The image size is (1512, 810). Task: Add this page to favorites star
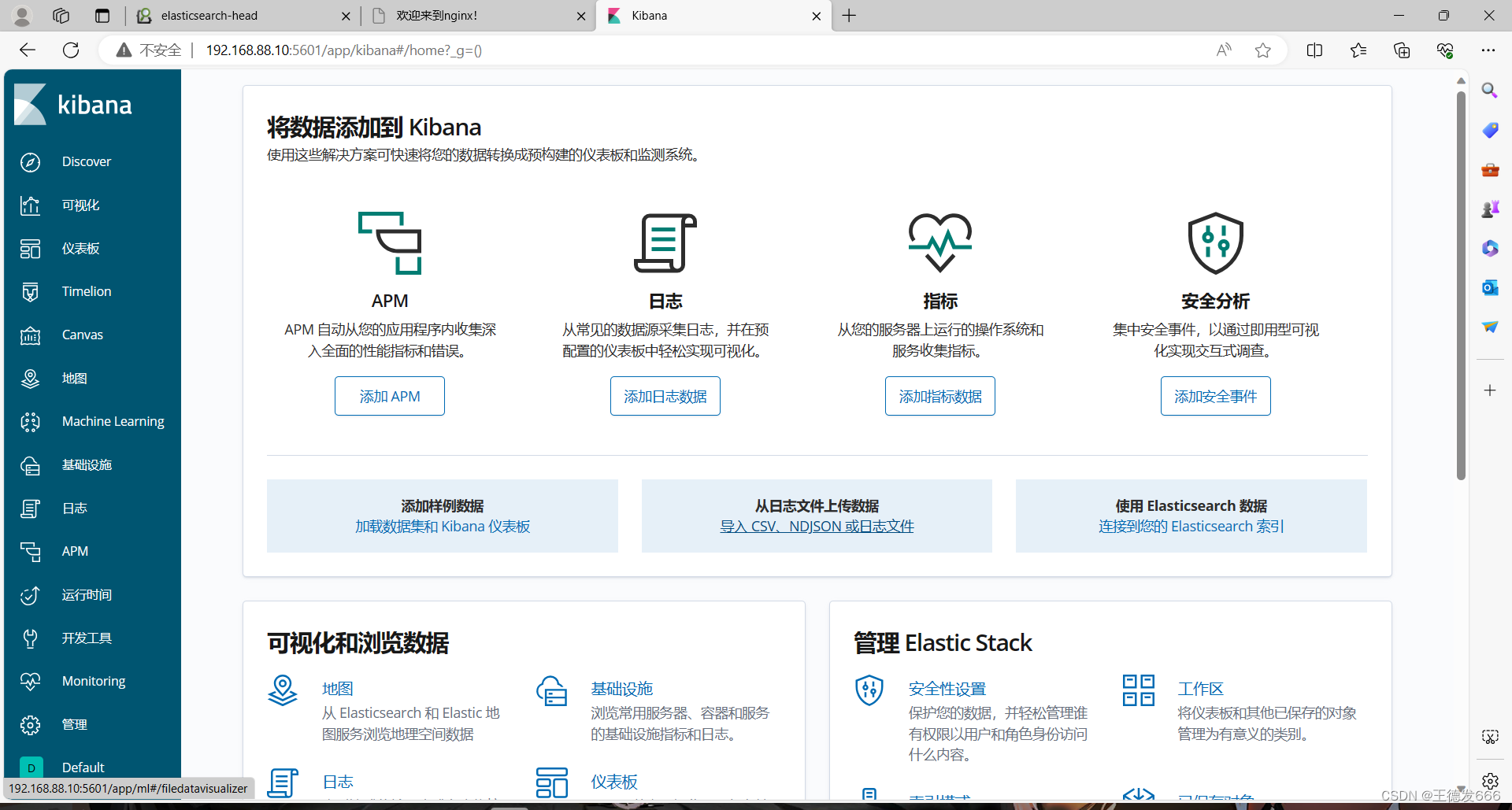(x=1263, y=50)
